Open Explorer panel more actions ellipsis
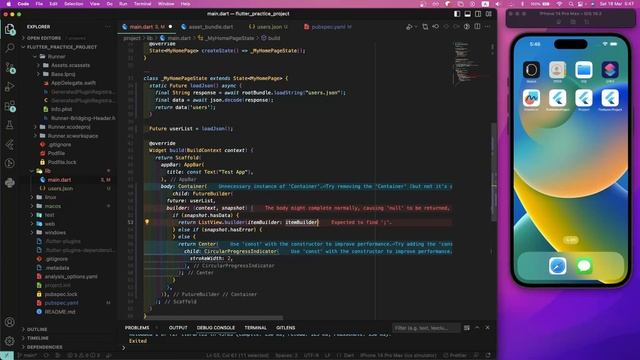Viewport: 640px width, 360px height. 108,27
